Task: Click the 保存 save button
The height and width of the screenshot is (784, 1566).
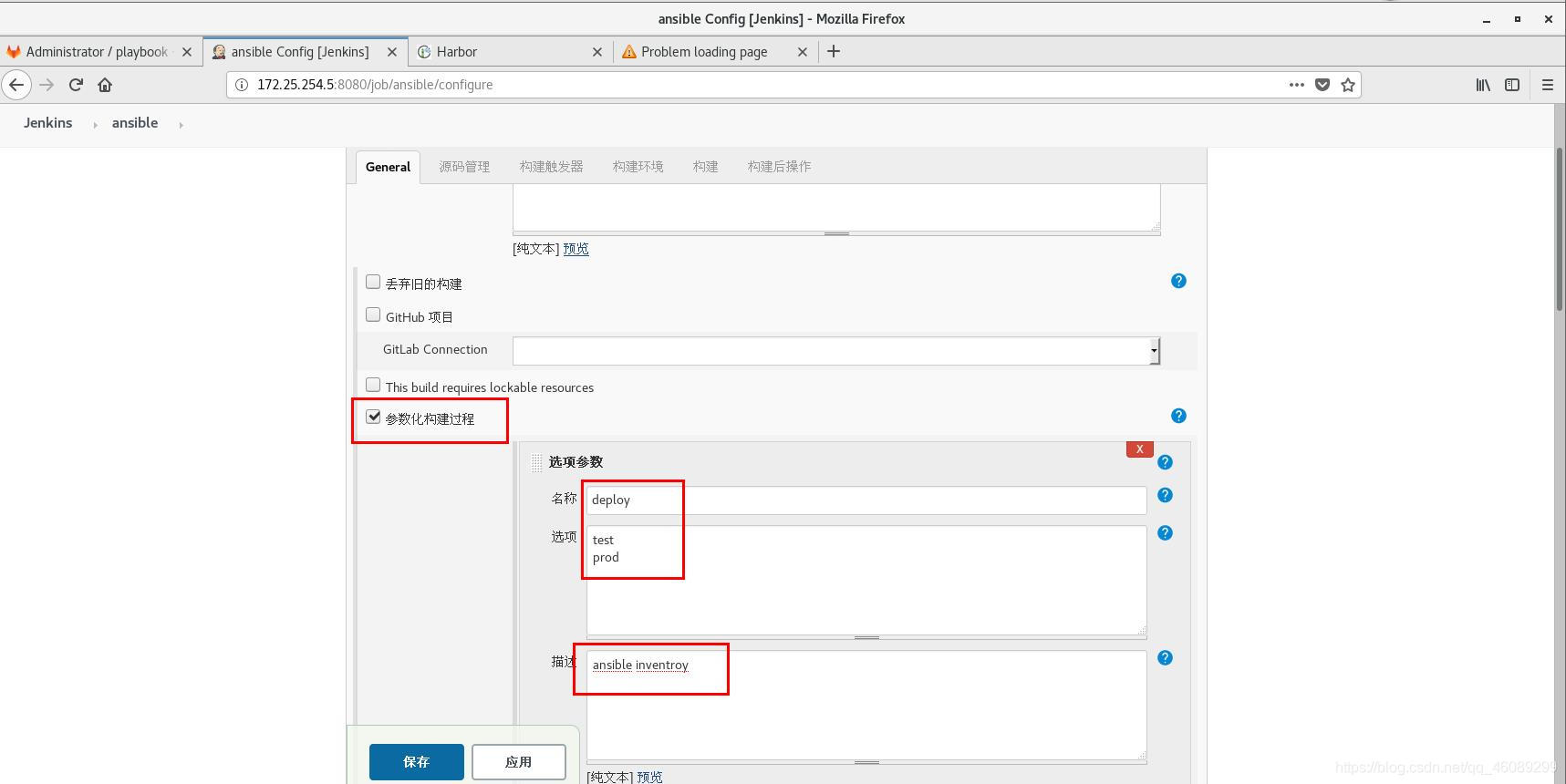Action: click(417, 762)
